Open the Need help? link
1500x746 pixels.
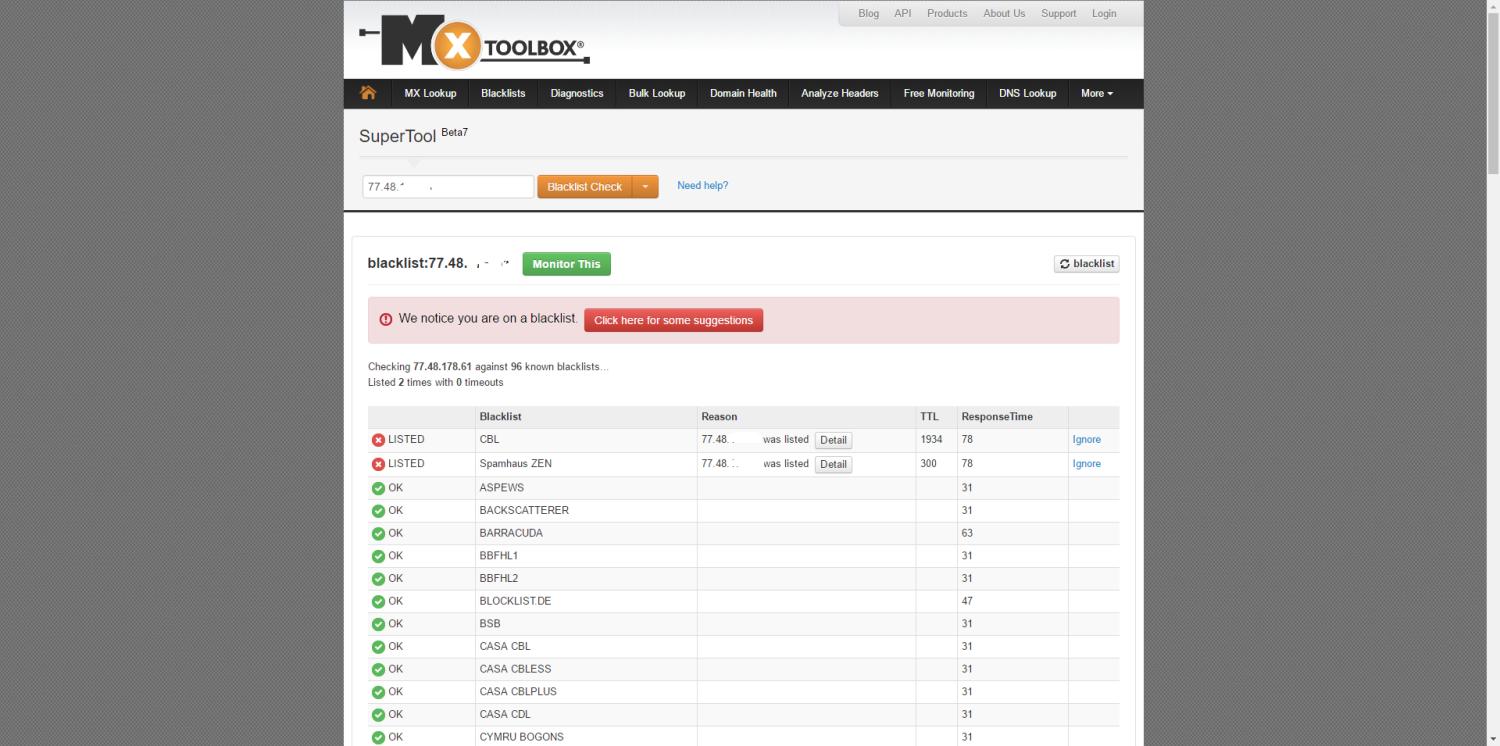[x=702, y=186]
